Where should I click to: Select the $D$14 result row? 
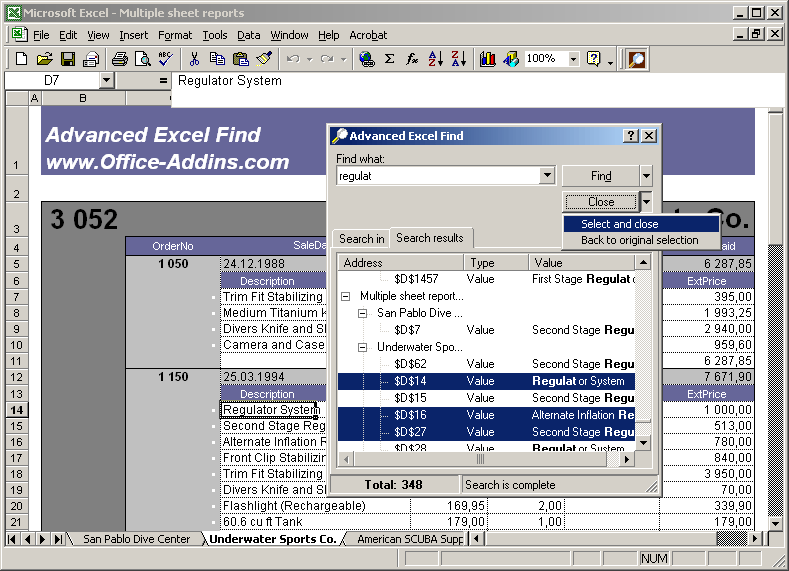(x=486, y=381)
